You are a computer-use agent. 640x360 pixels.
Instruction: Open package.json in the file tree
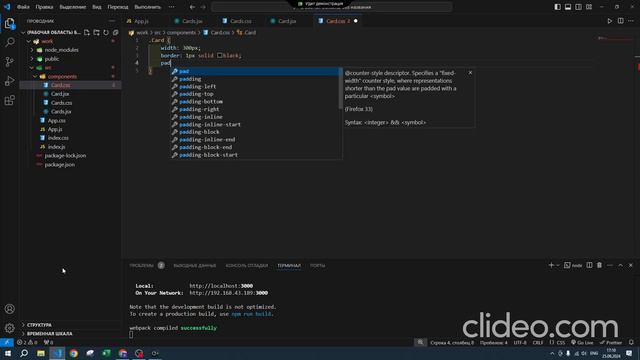pos(60,164)
